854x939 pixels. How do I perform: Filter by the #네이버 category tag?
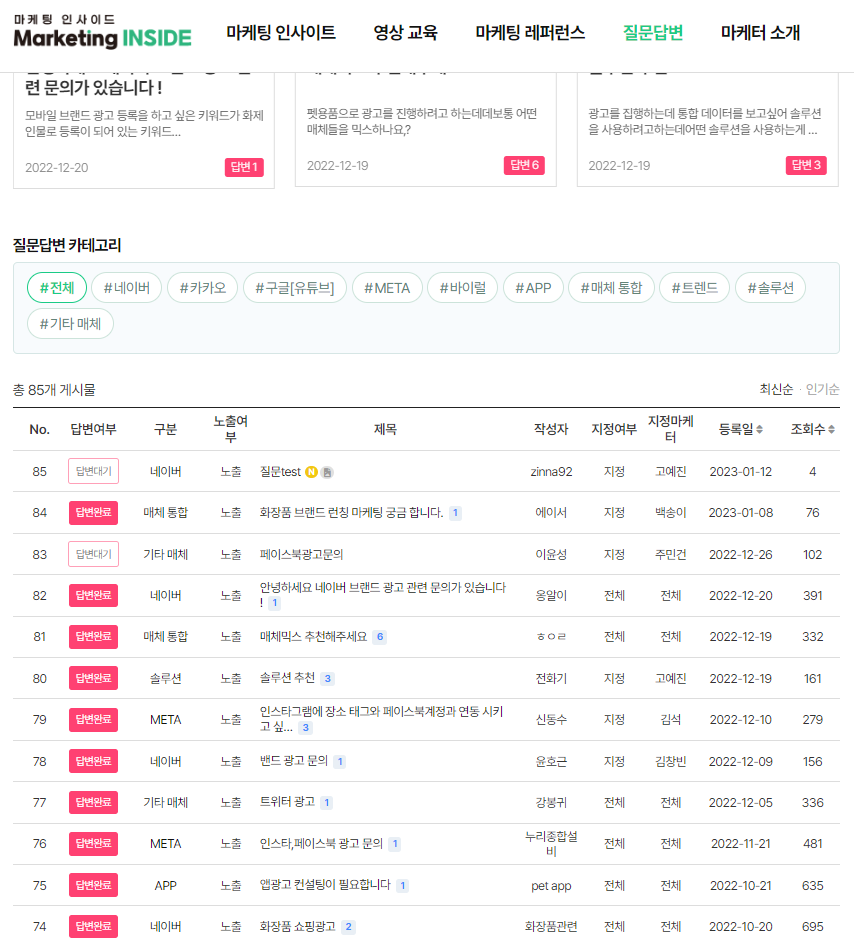[126, 287]
